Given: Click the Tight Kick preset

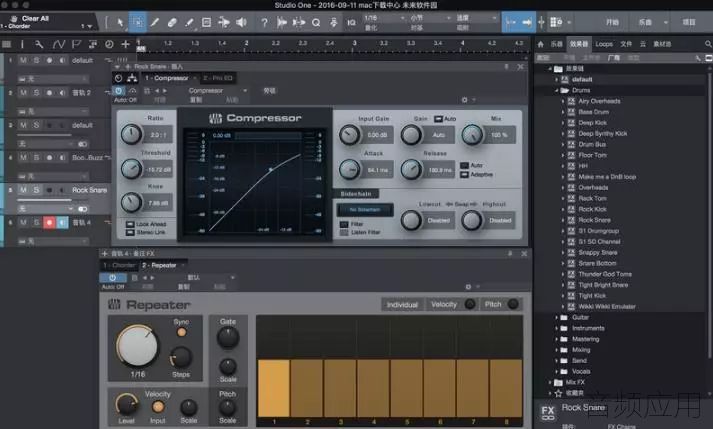Looking at the screenshot, I should tap(592, 296).
